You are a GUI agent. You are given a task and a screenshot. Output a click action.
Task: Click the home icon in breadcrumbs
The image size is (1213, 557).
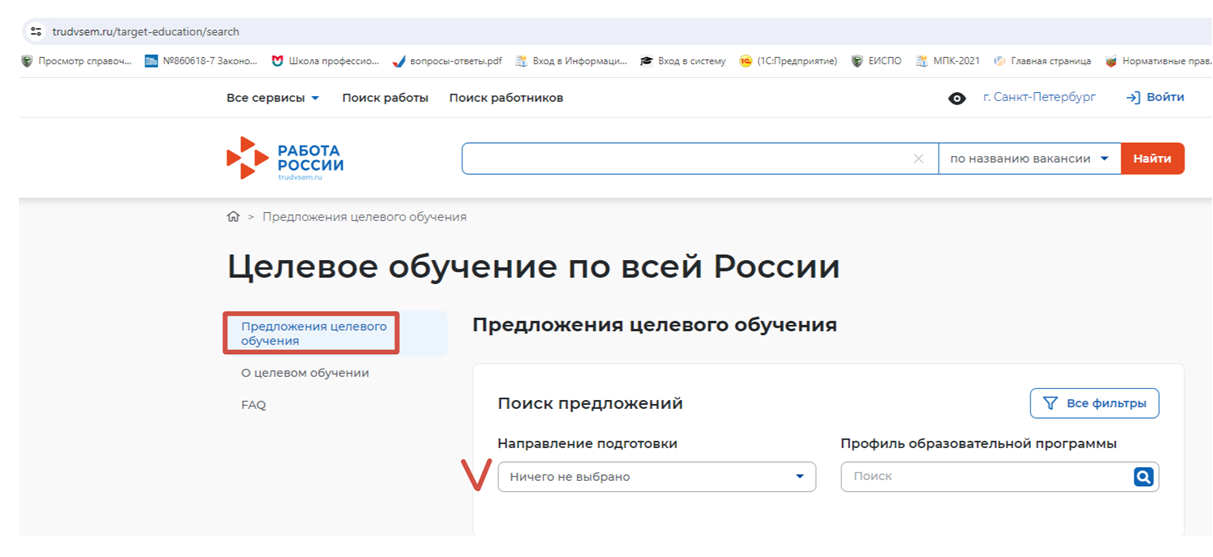pos(233,217)
